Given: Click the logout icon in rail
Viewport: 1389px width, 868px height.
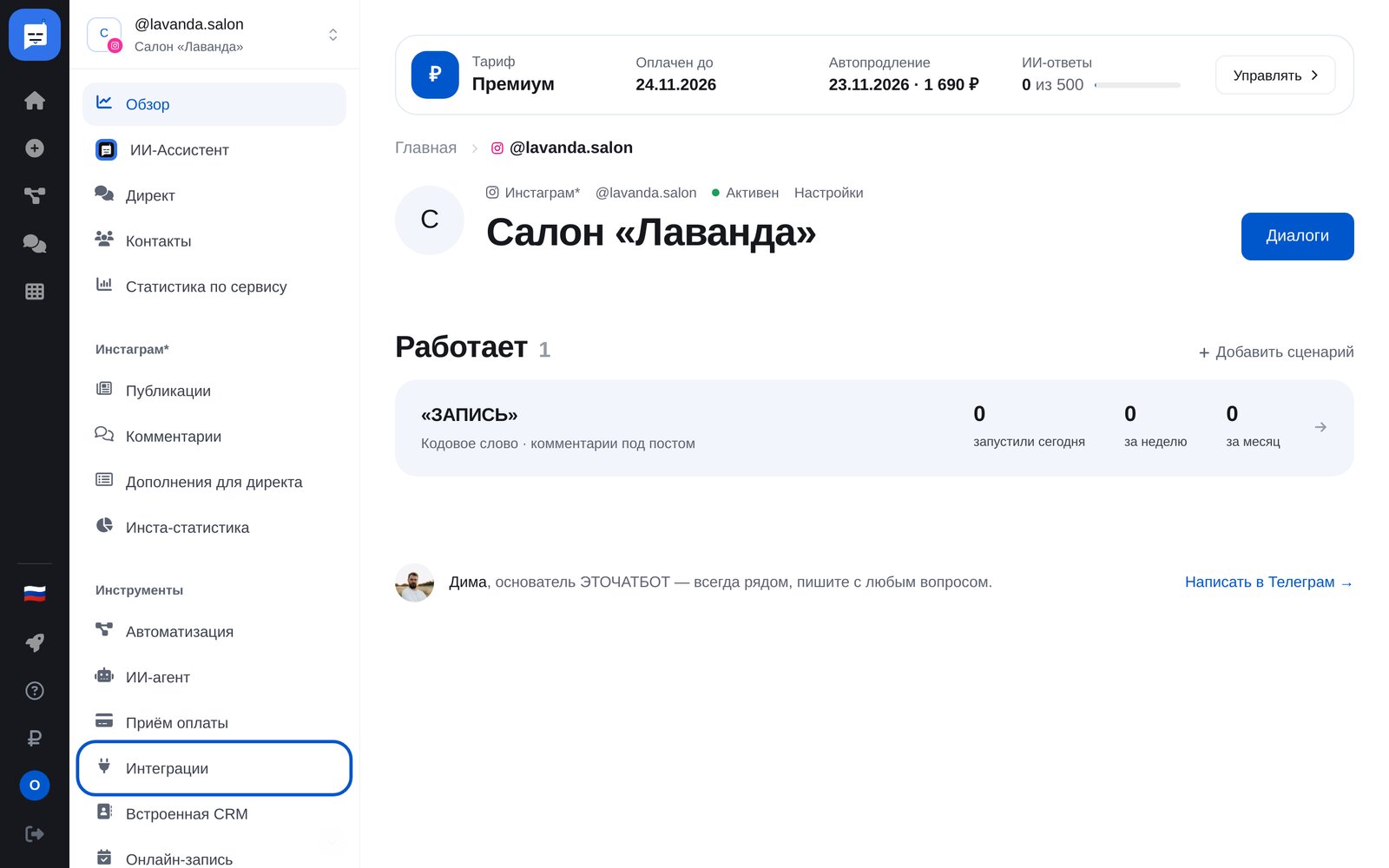Looking at the screenshot, I should 35,834.
